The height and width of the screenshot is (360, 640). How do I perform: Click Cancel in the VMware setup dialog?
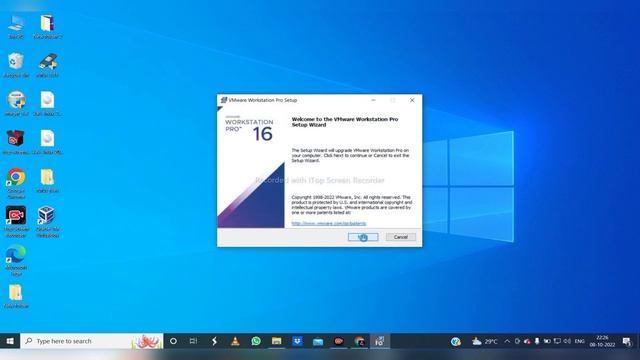pos(400,237)
